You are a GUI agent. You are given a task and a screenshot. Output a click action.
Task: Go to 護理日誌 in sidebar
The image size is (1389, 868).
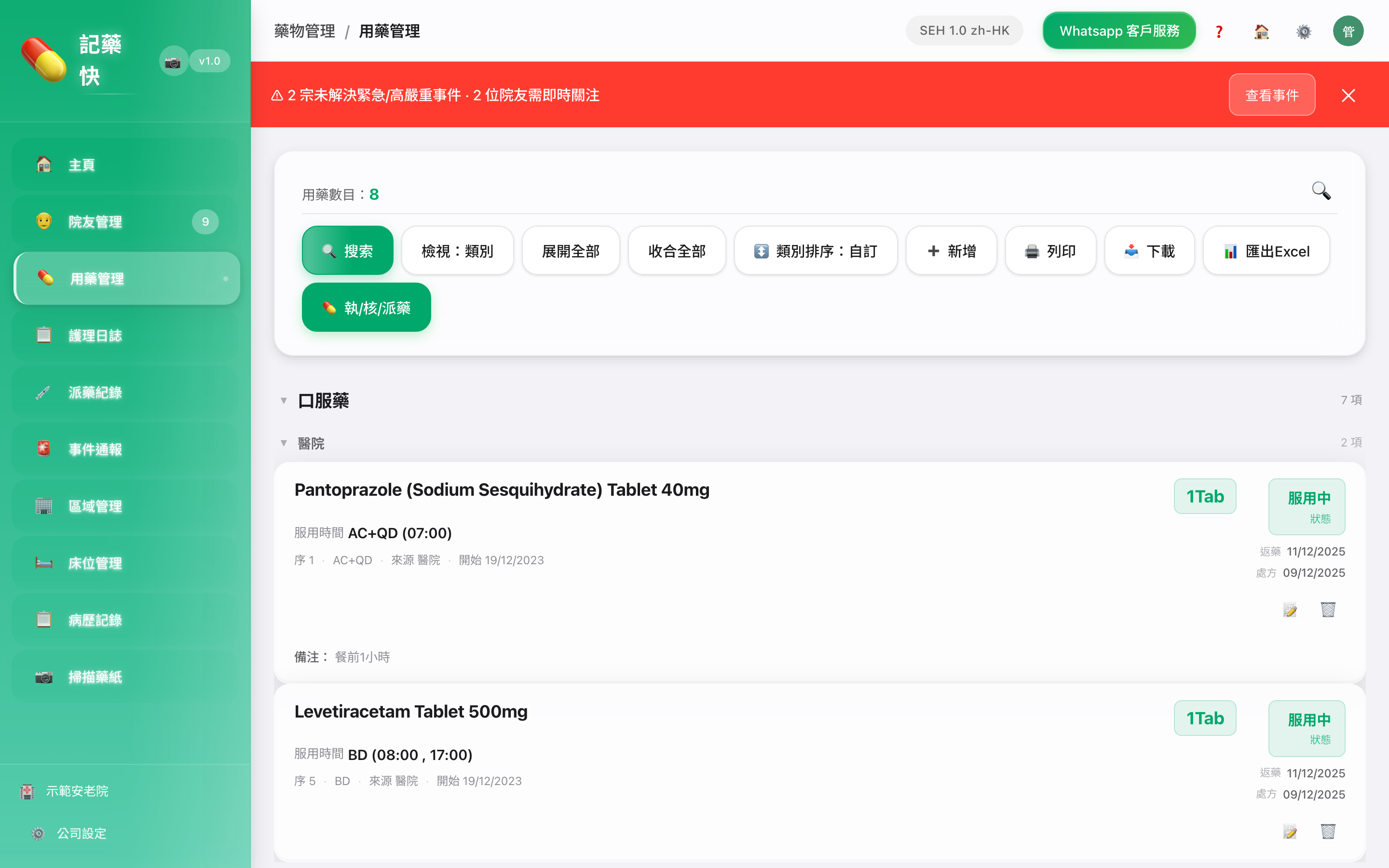pos(125,335)
